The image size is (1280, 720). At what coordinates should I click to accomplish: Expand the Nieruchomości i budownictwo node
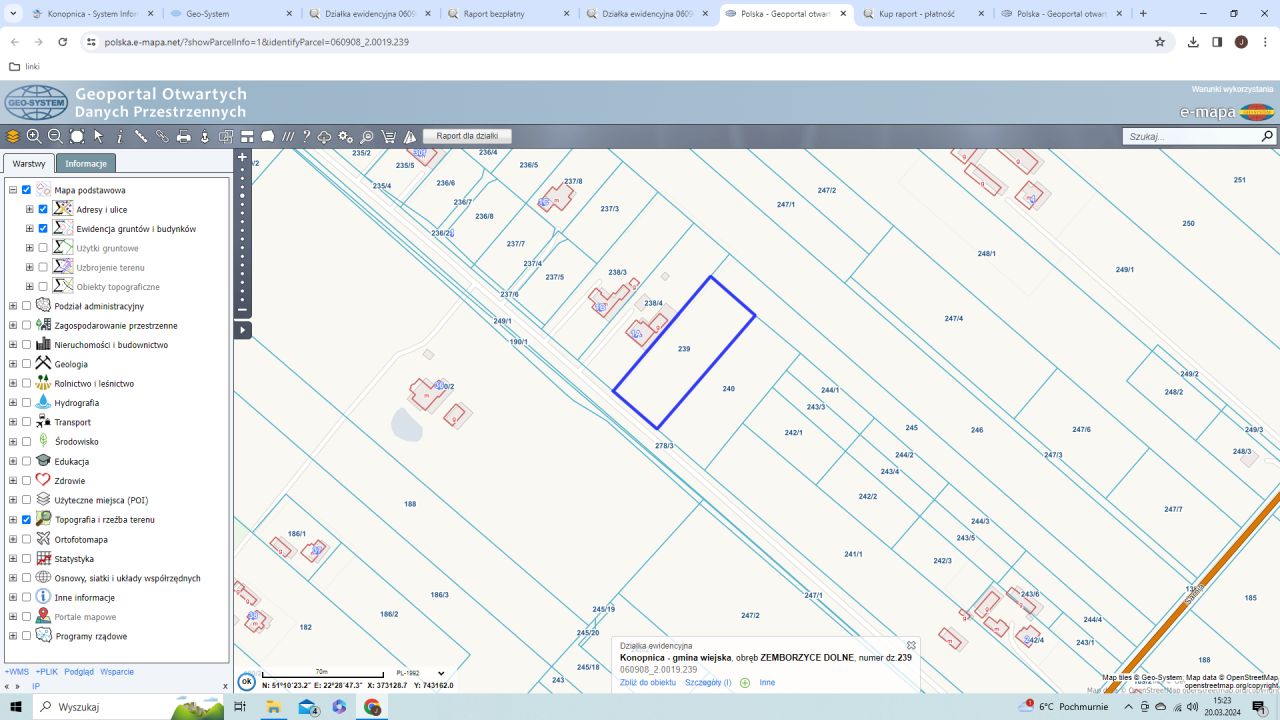pos(13,345)
